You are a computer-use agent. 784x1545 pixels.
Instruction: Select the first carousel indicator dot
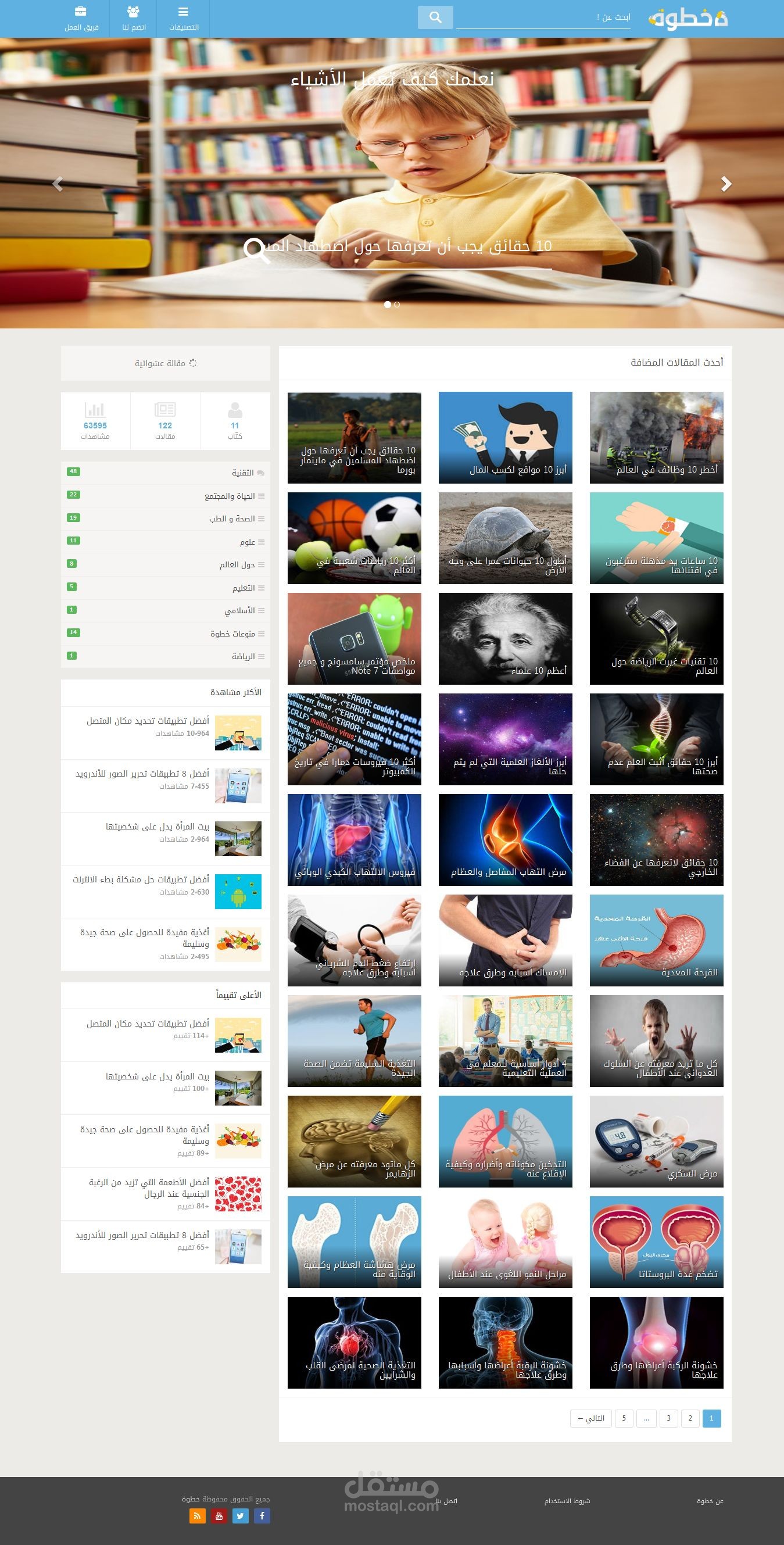point(388,305)
